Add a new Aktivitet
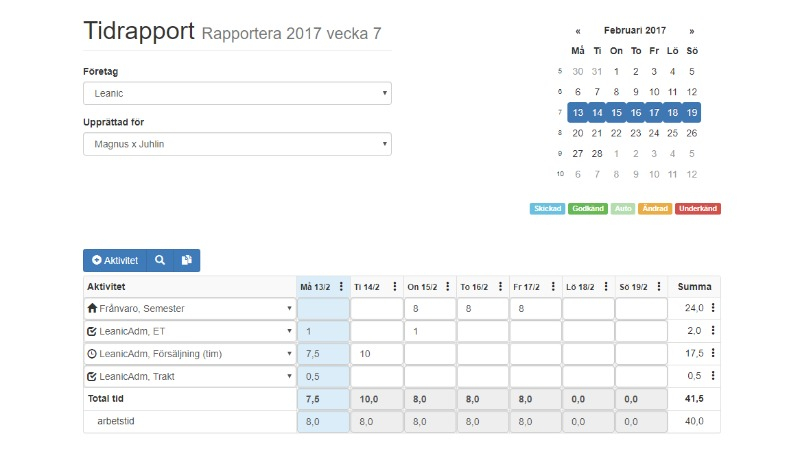The height and width of the screenshot is (460, 800). point(115,260)
